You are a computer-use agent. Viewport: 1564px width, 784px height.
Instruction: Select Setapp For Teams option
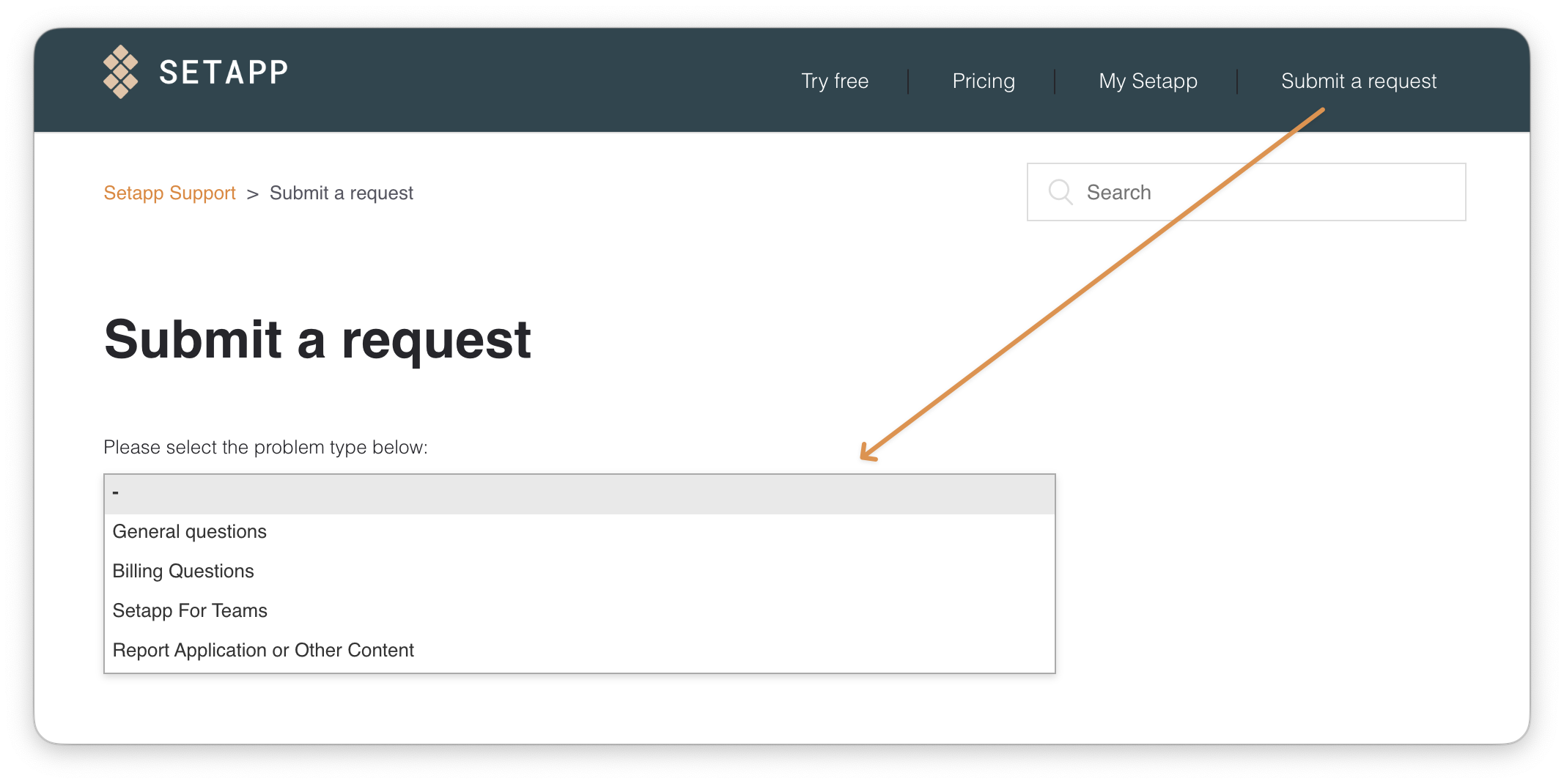pos(579,611)
